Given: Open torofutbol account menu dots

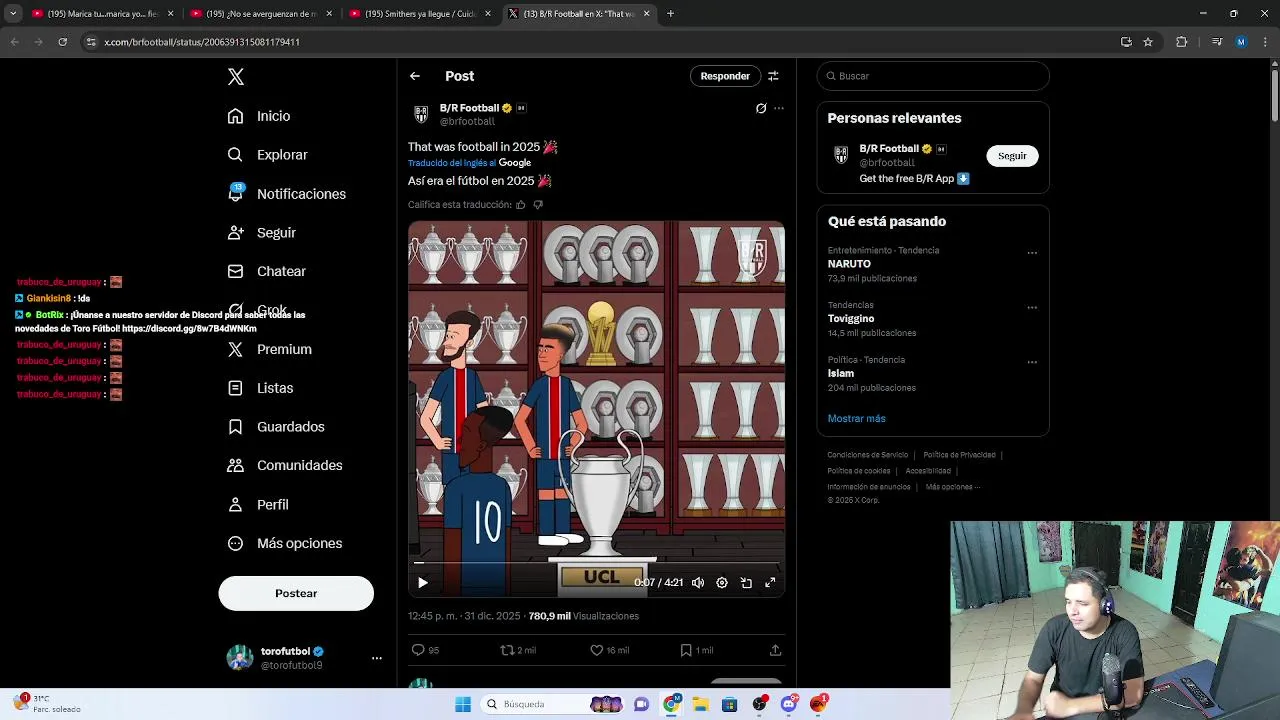Looking at the screenshot, I should pos(377,658).
